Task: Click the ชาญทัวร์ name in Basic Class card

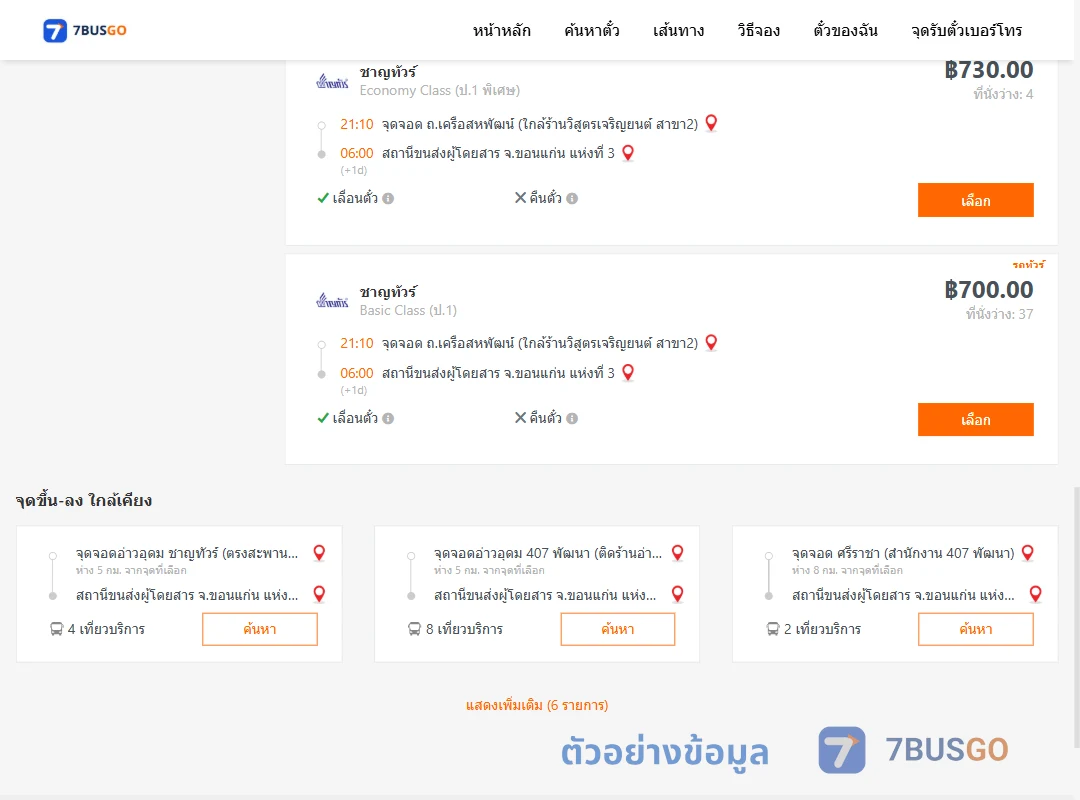Action: point(388,291)
